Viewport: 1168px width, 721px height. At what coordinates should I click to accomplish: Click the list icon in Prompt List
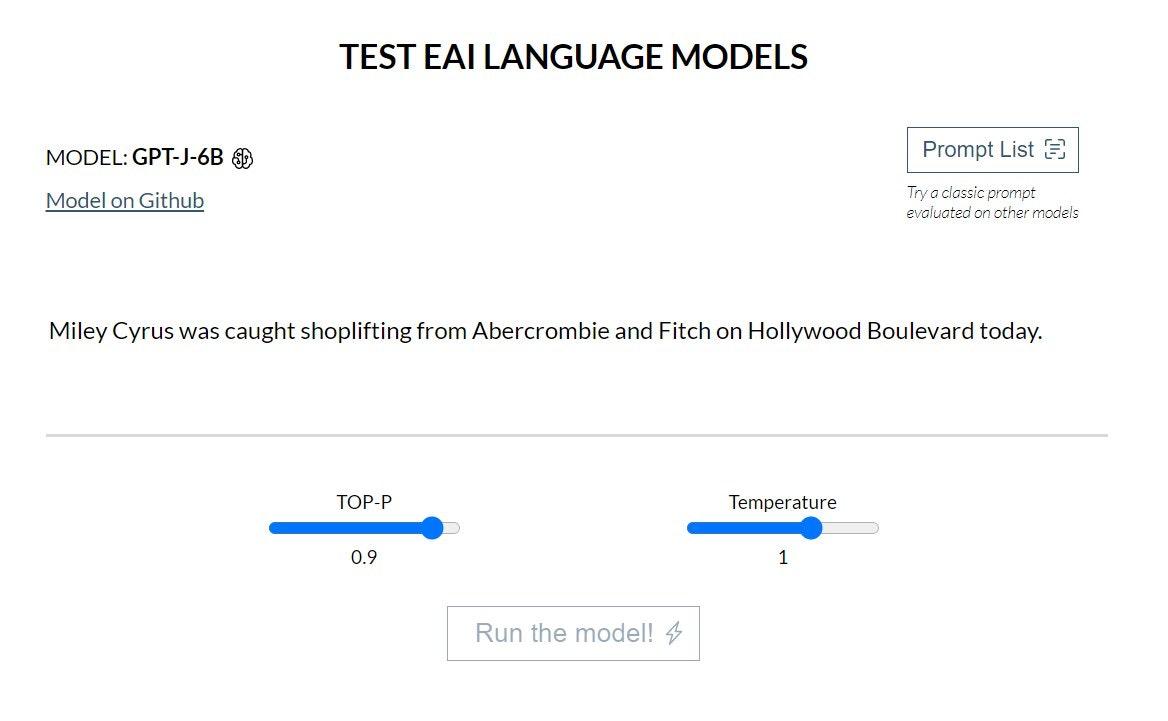click(x=1054, y=150)
